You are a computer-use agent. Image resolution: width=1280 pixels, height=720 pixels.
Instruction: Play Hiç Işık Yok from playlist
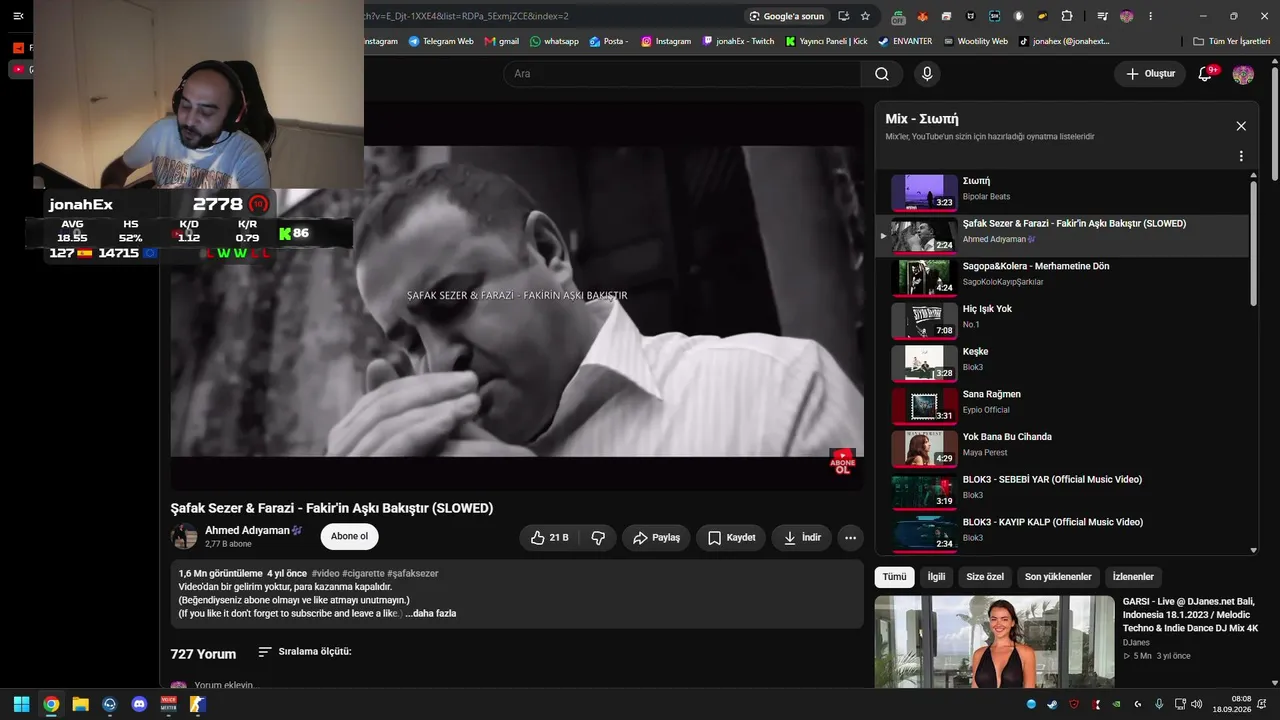[1062, 321]
